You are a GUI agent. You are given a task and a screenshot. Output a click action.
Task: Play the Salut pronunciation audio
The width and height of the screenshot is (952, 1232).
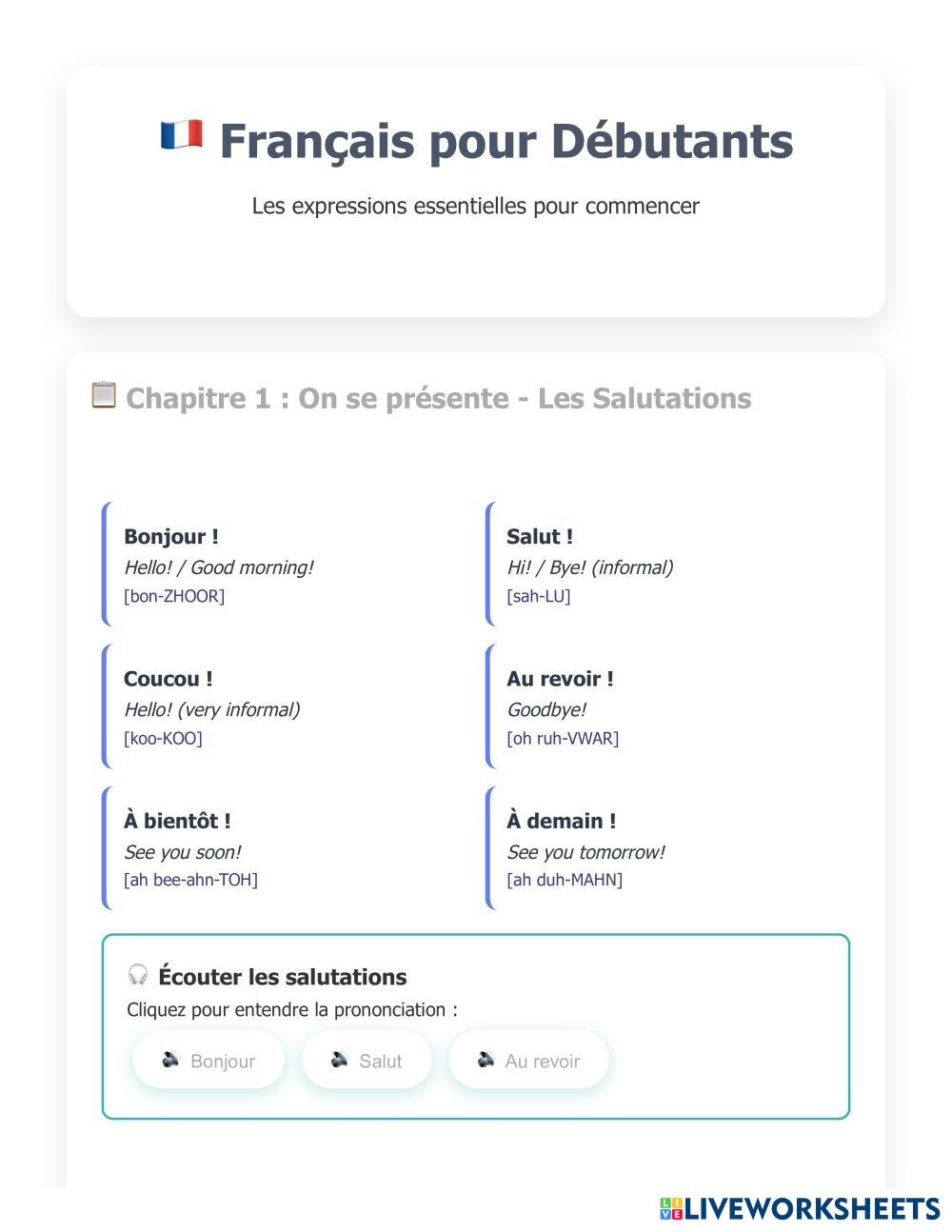tap(367, 1060)
